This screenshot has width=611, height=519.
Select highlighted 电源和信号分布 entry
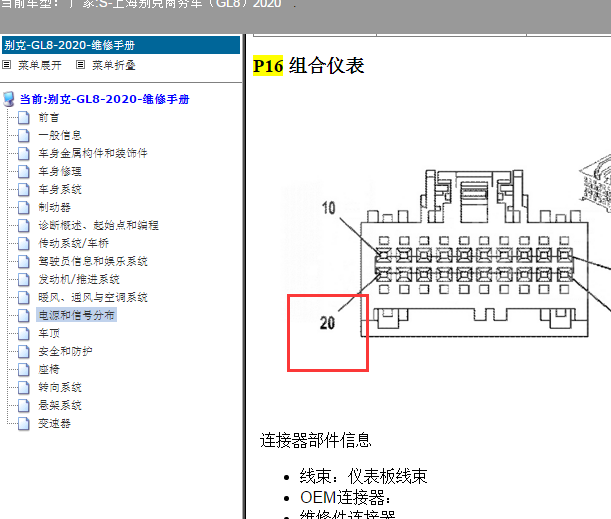tap(76, 315)
